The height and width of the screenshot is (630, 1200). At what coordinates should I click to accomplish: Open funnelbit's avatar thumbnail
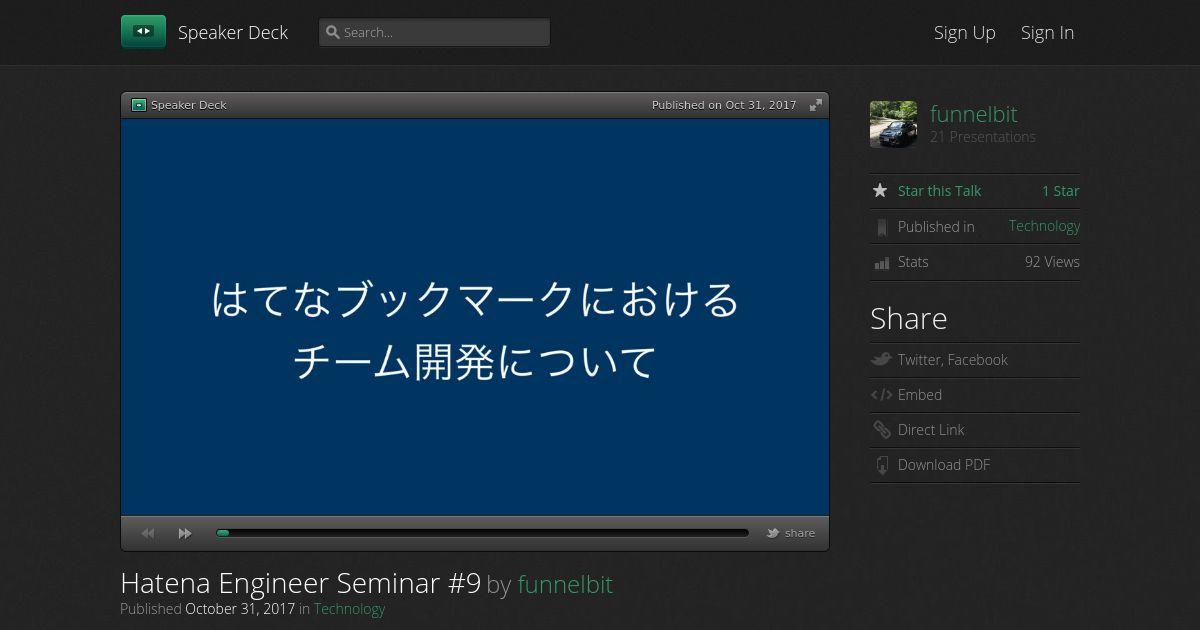[893, 124]
